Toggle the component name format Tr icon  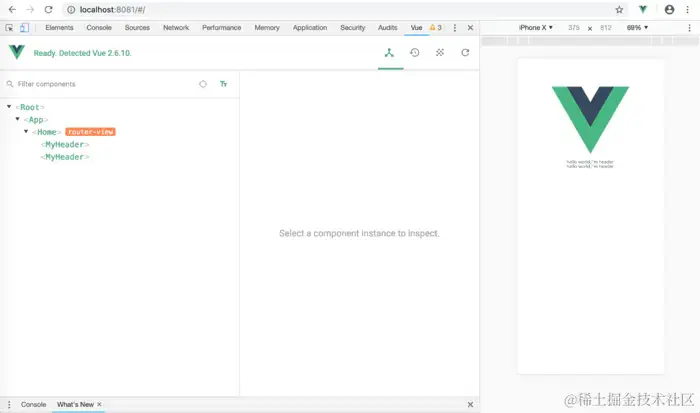click(224, 84)
